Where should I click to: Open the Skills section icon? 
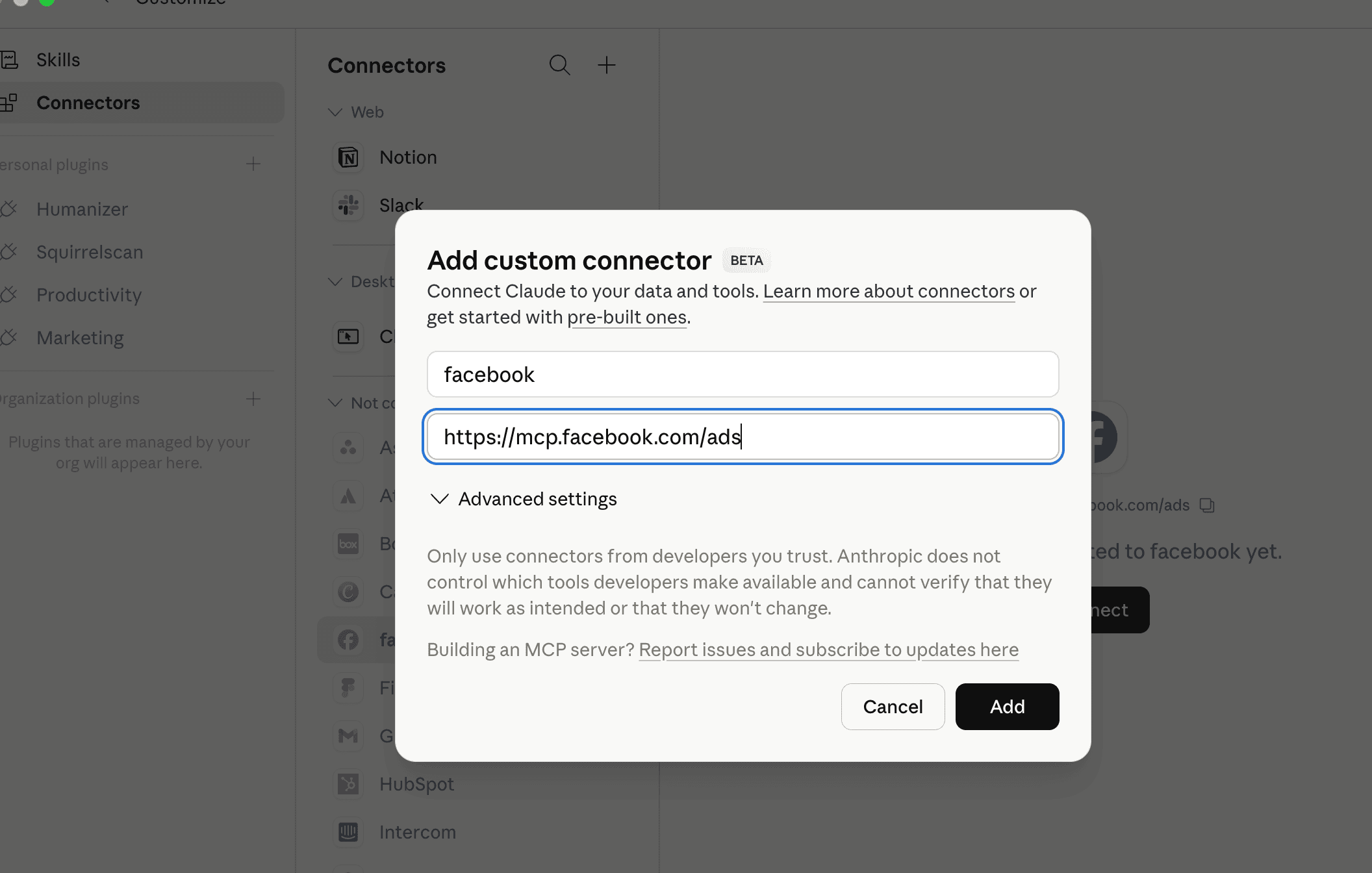9,60
